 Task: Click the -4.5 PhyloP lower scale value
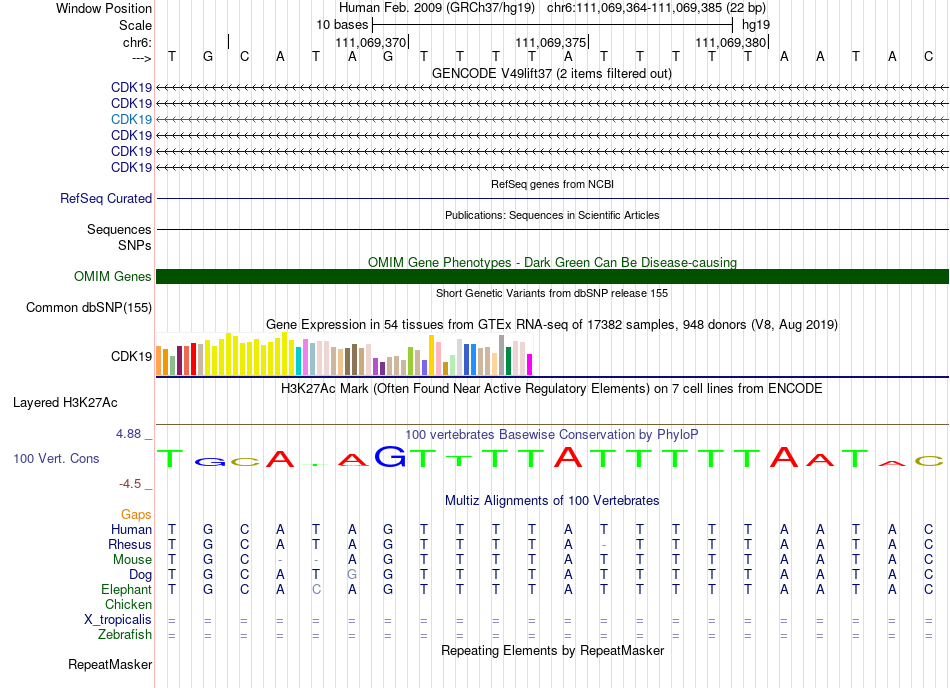click(x=130, y=484)
